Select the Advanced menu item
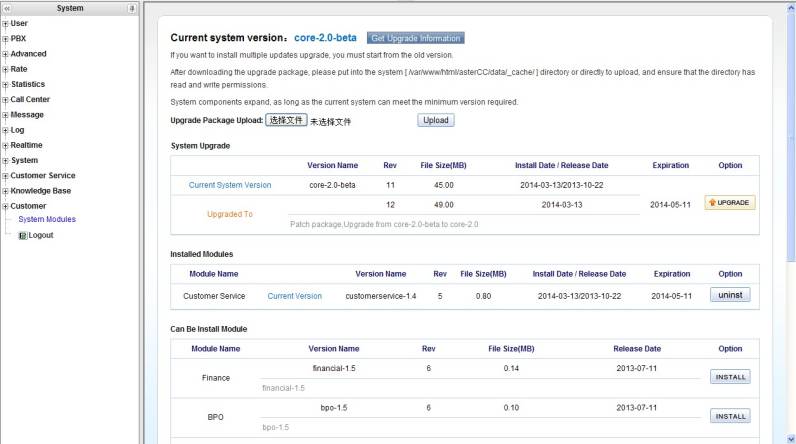 click(28, 54)
